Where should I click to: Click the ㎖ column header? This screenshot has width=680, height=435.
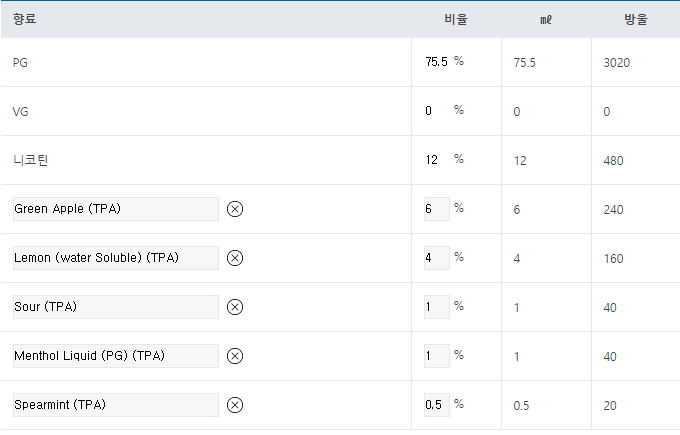coord(546,20)
